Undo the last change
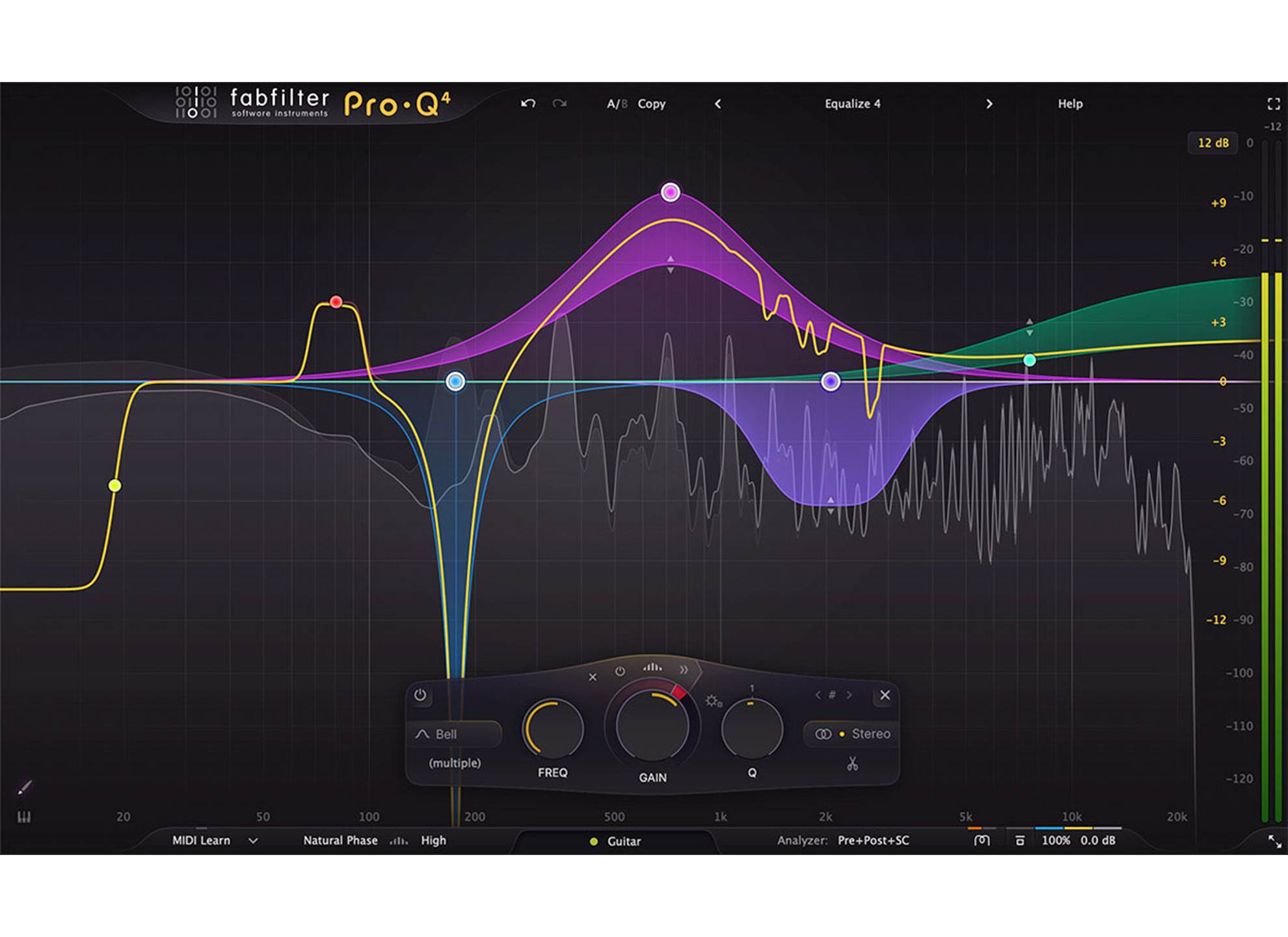The image size is (1288, 937). (x=528, y=103)
